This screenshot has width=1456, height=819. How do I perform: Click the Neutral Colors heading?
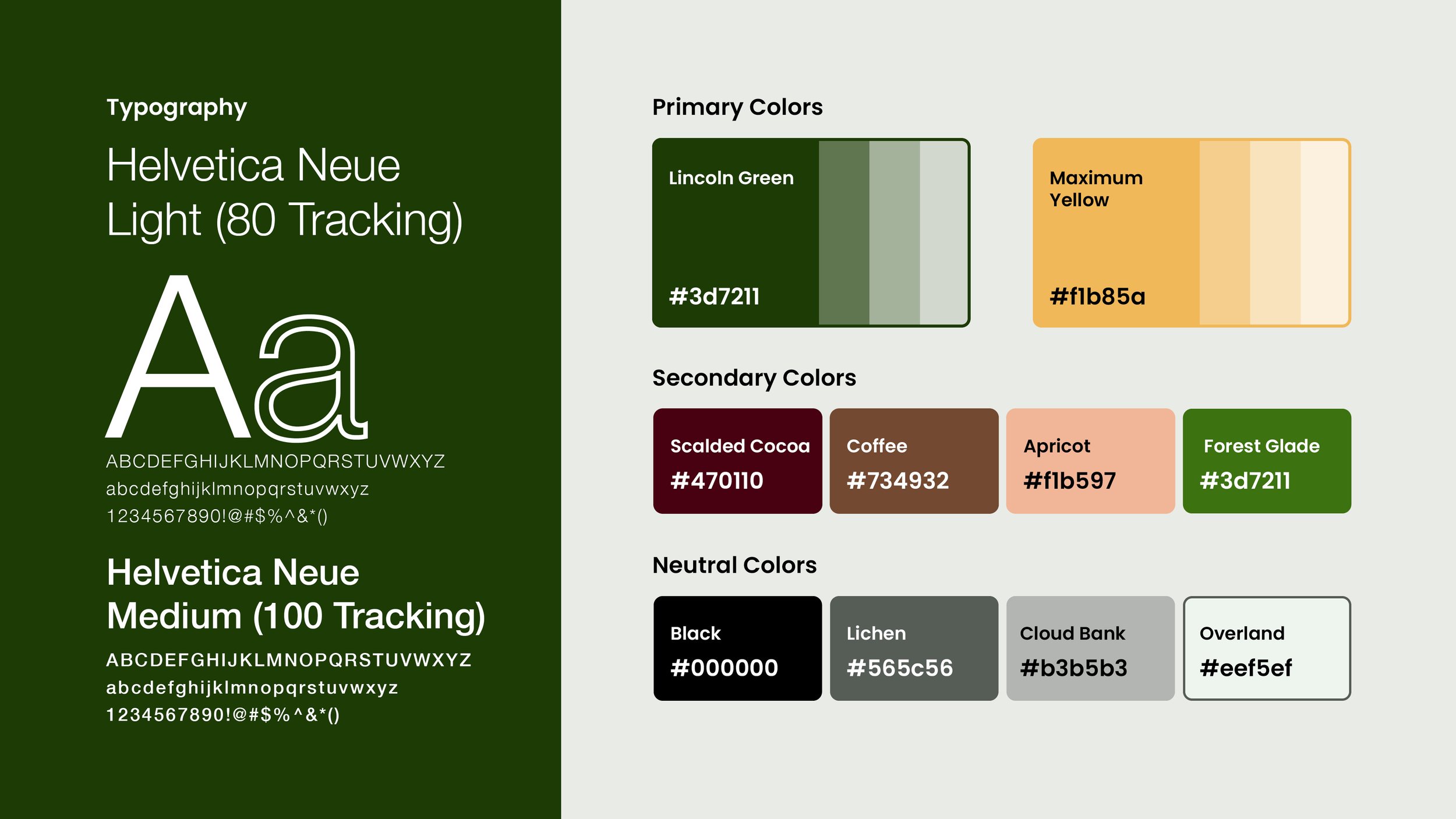[734, 565]
